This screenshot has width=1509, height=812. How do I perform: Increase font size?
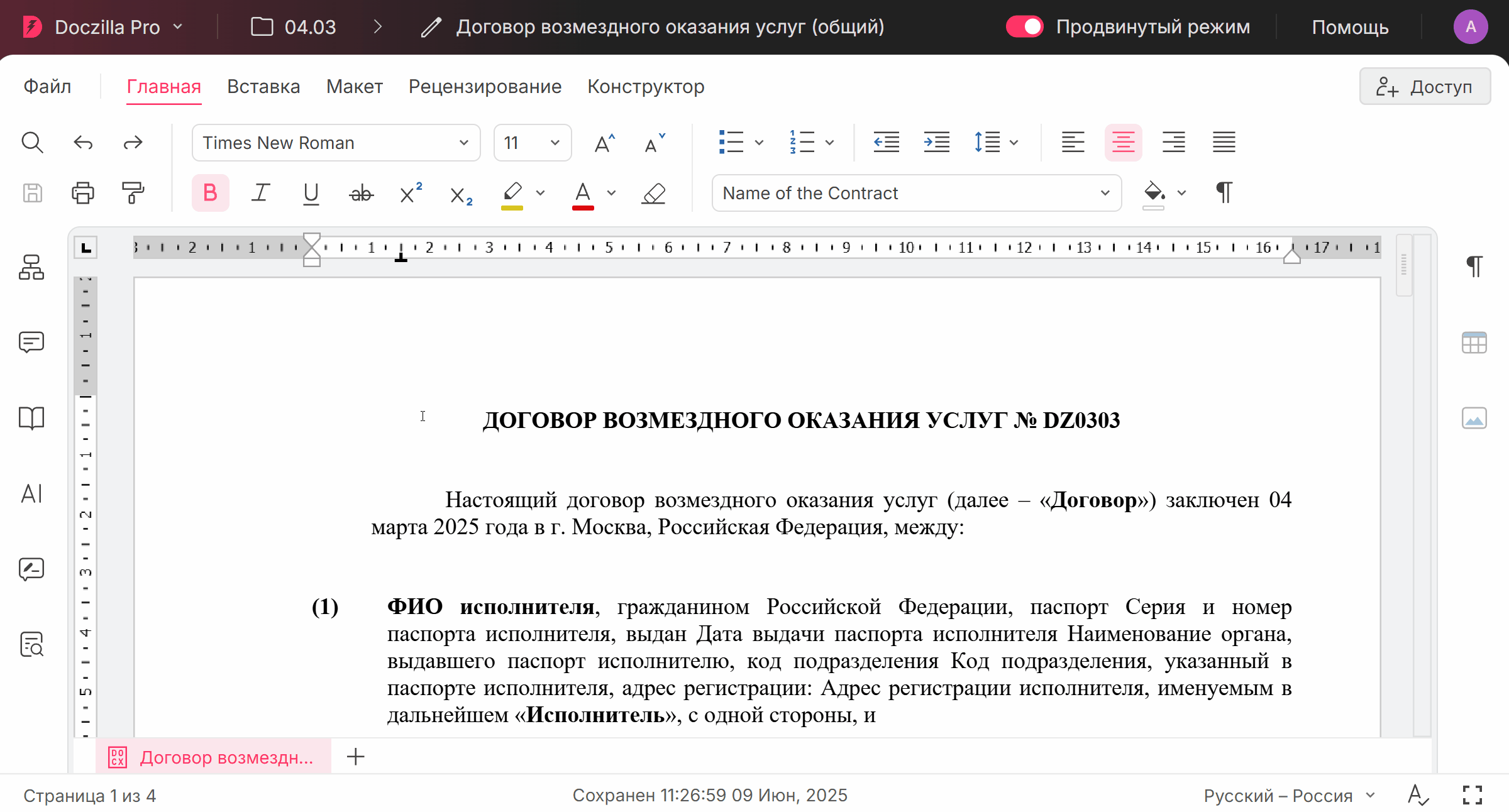[x=604, y=143]
